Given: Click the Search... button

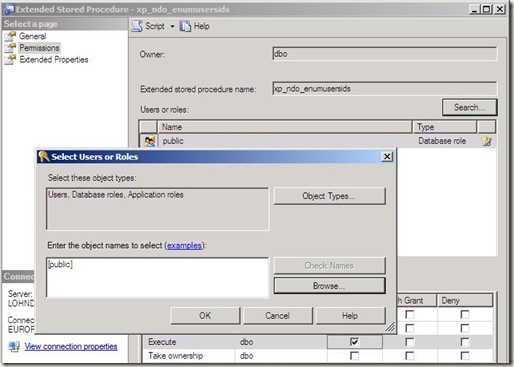Looking at the screenshot, I should tap(469, 107).
